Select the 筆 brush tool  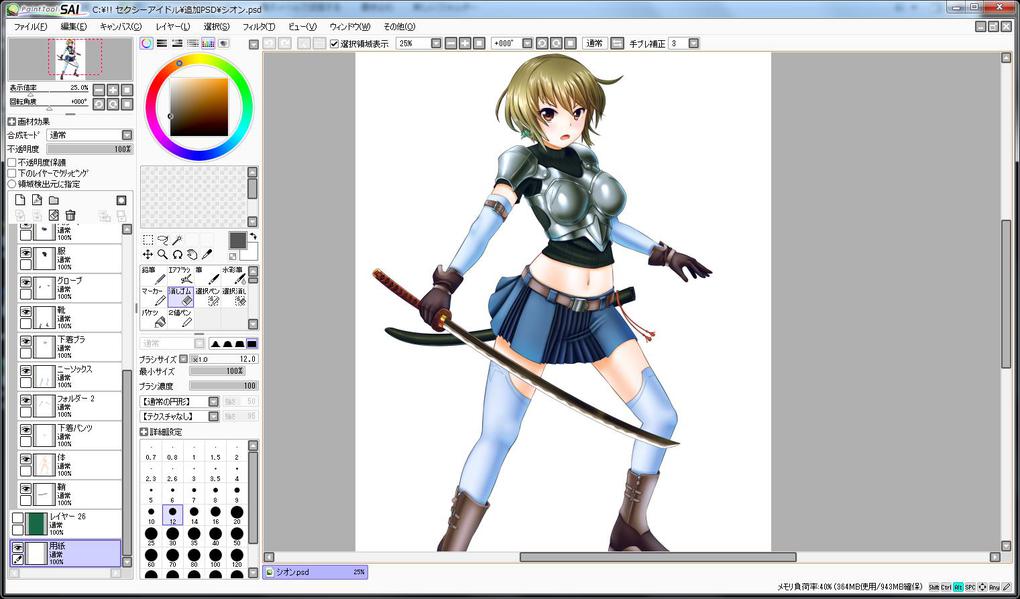coord(207,275)
